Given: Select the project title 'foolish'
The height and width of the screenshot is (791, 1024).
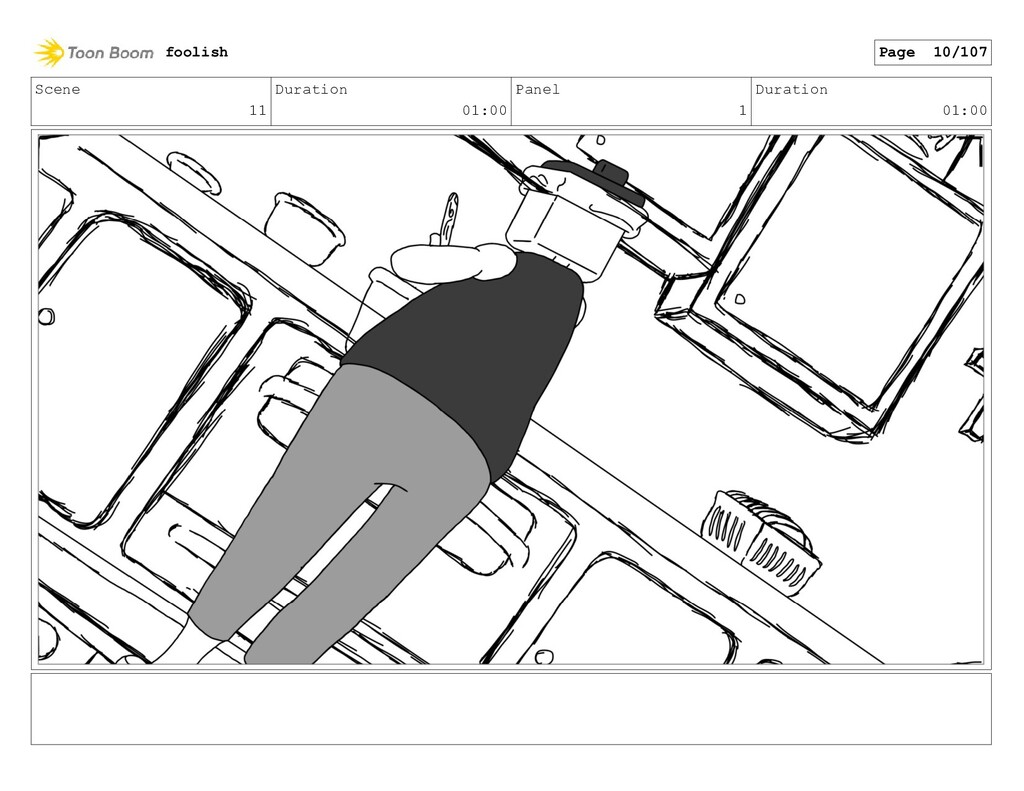Looking at the screenshot, I should [197, 52].
